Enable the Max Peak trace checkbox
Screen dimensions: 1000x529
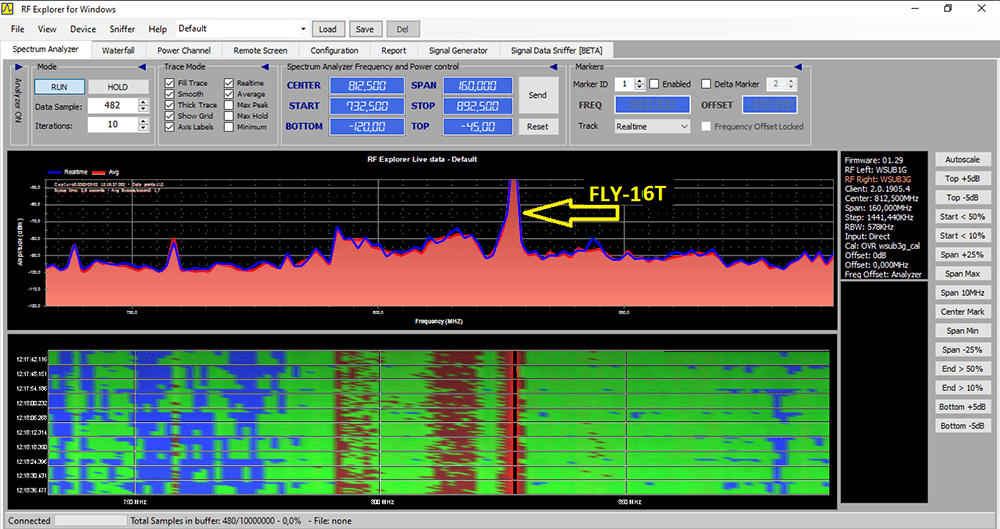pos(230,105)
